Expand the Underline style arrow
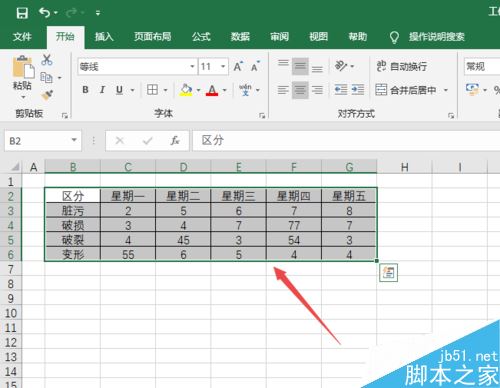The width and height of the screenshot is (500, 388). (x=132, y=90)
